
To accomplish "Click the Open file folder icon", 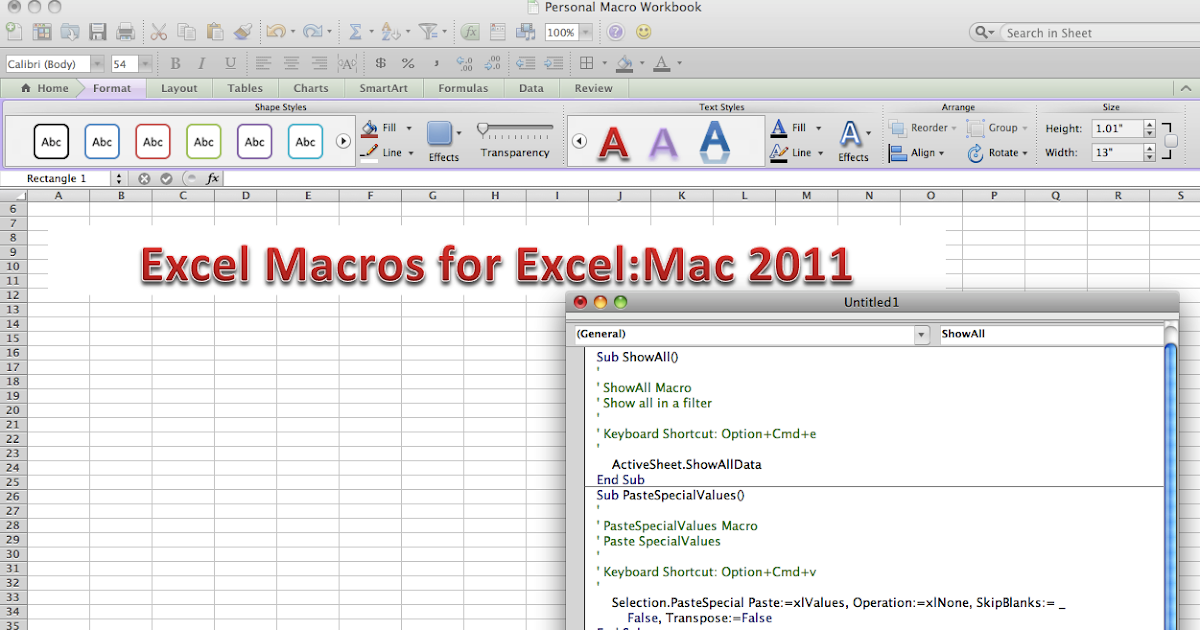I will [69, 32].
